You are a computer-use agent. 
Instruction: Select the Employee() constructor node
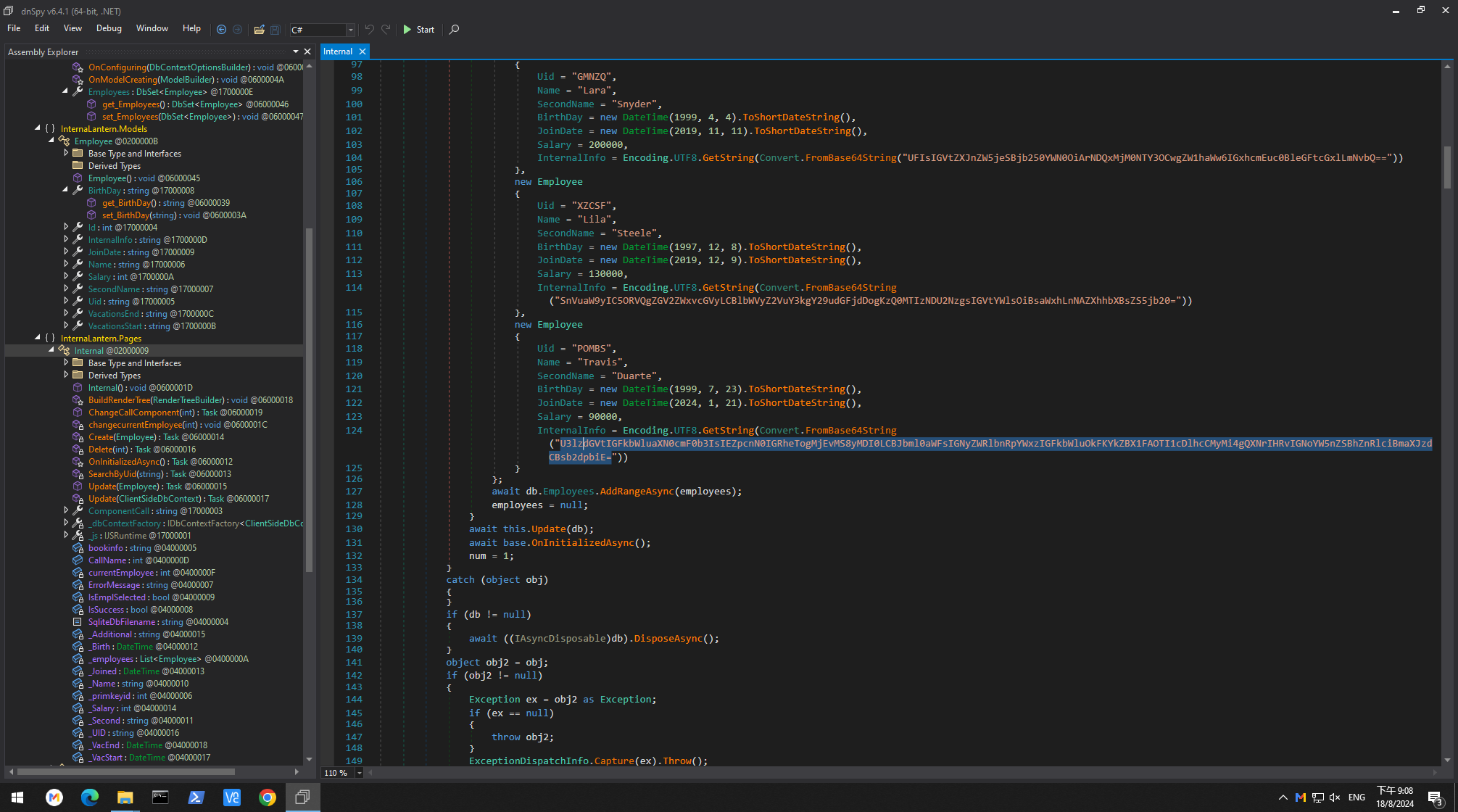144,178
